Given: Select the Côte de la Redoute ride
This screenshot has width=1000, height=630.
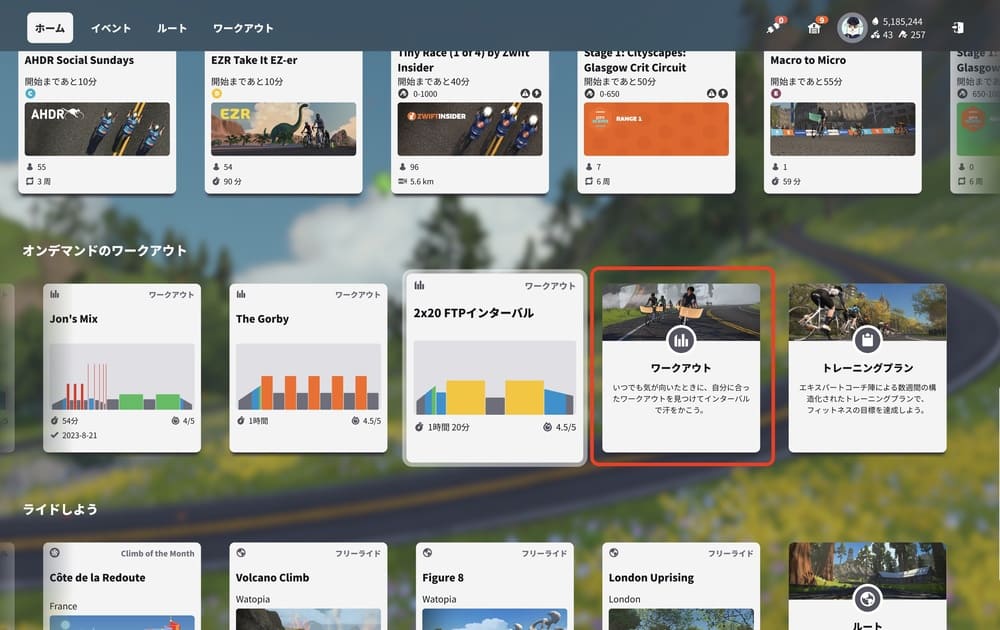Looking at the screenshot, I should (122, 586).
